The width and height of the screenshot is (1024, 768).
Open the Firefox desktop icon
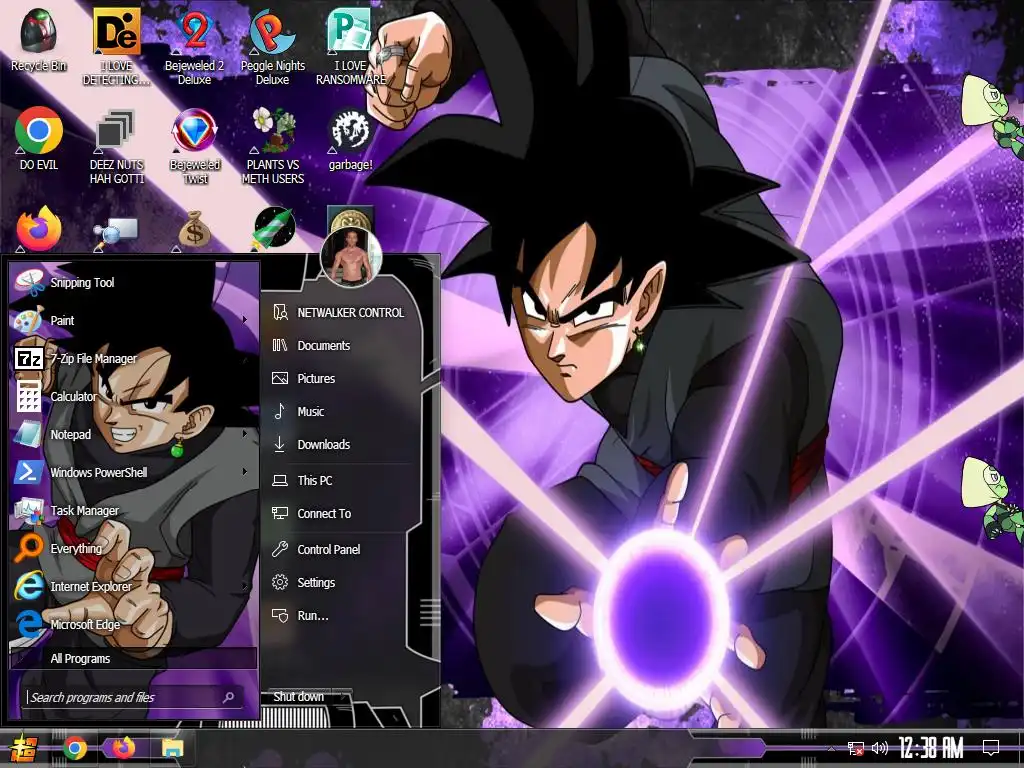pos(39,229)
